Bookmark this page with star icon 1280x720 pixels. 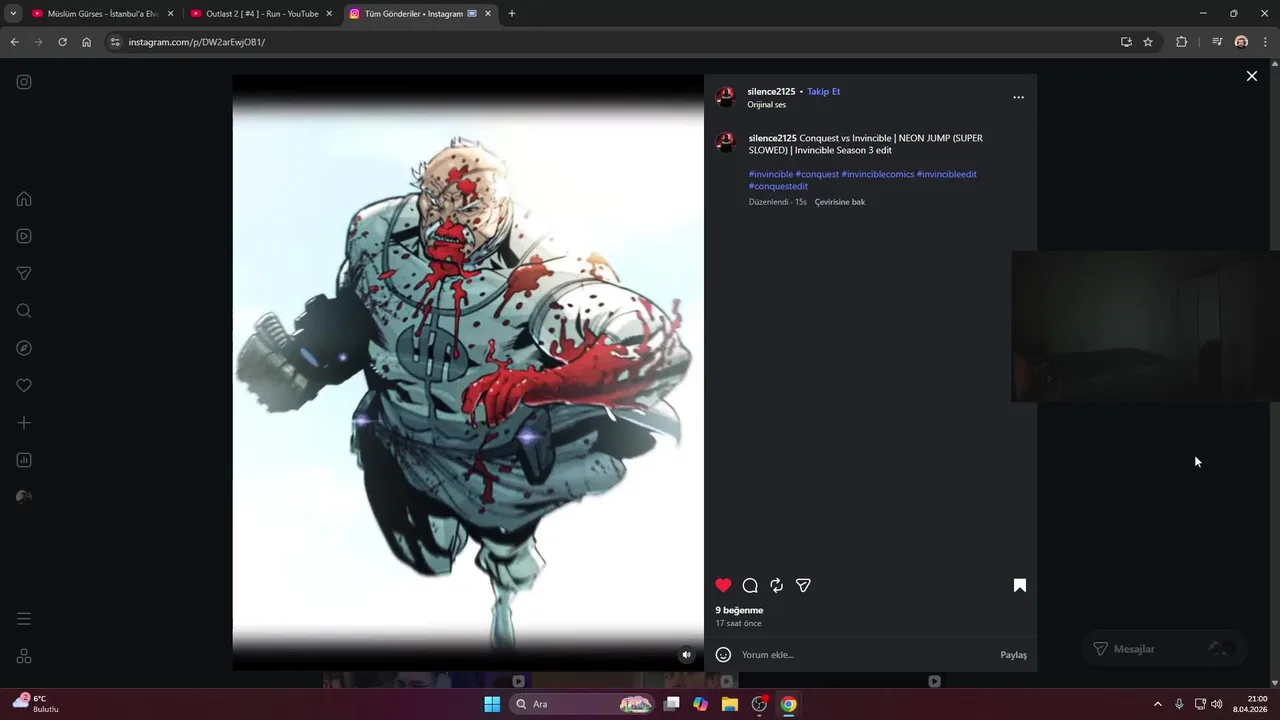click(x=1148, y=42)
